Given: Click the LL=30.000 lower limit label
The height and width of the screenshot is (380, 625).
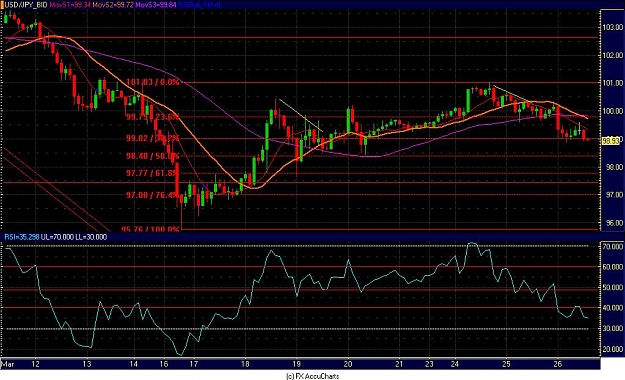Looking at the screenshot, I should pyautogui.click(x=91, y=237).
